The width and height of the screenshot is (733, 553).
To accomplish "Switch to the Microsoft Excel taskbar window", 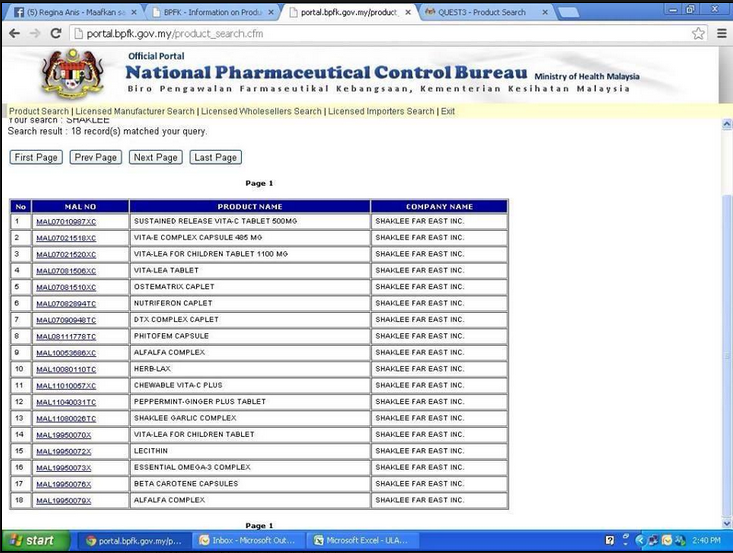I will (363, 541).
